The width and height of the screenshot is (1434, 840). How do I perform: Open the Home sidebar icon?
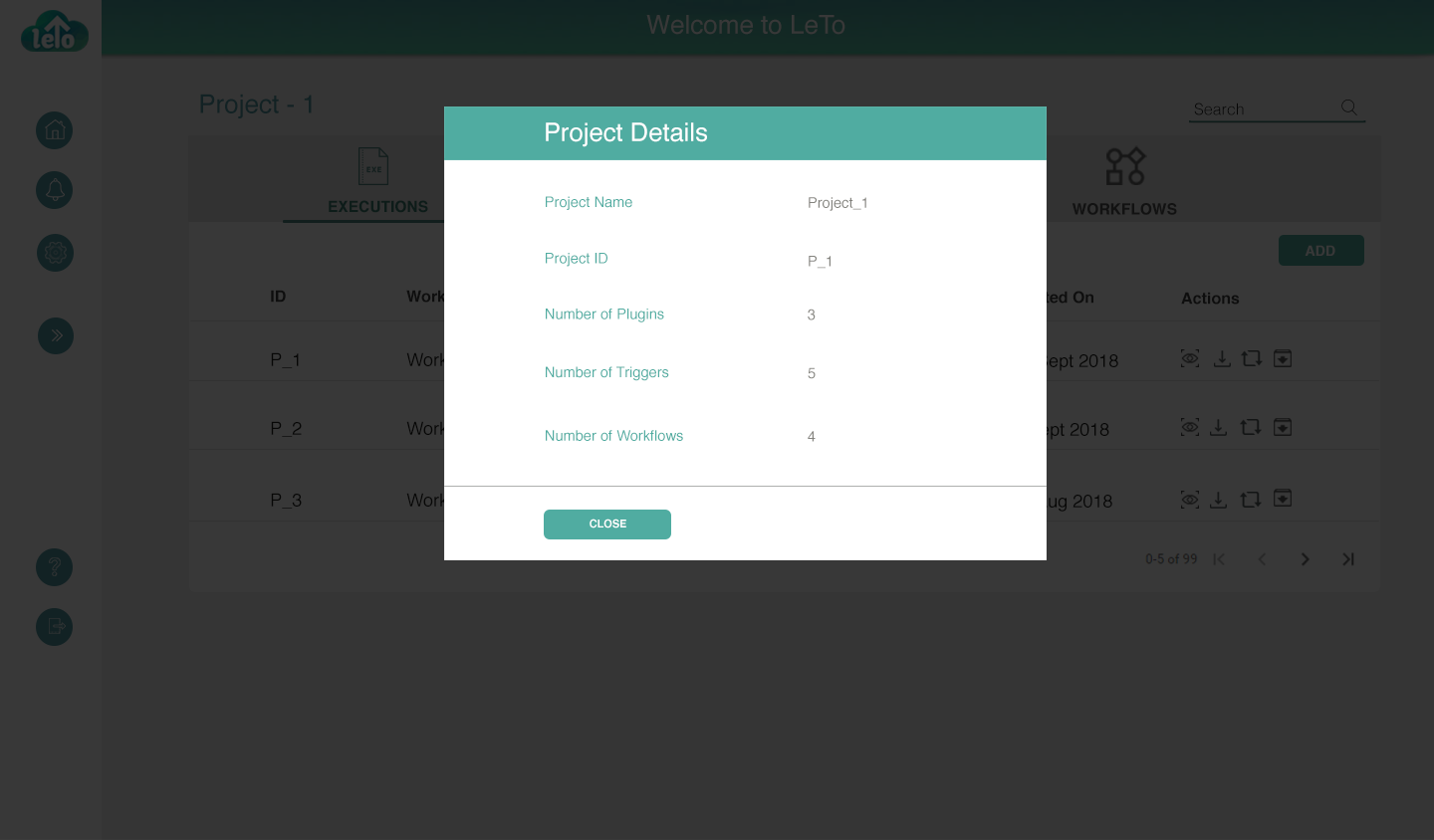pos(55,130)
